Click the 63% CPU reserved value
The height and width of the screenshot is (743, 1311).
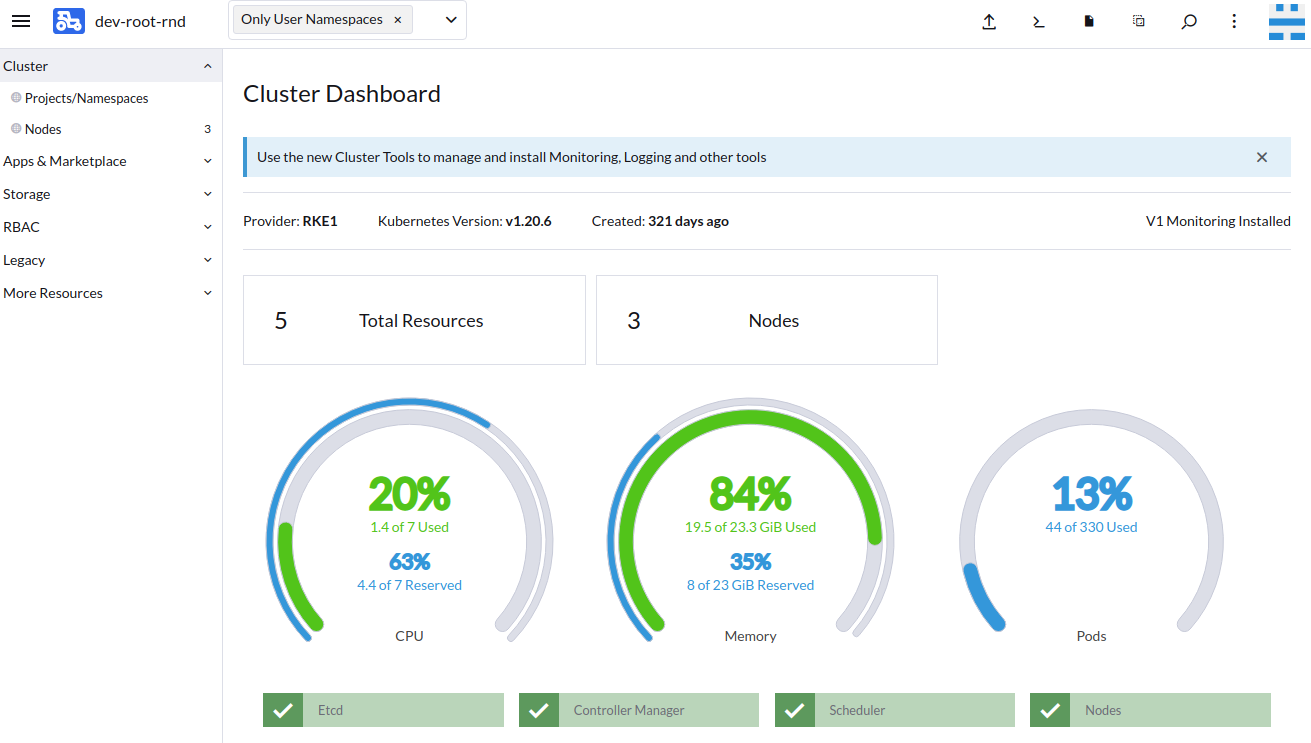409,562
